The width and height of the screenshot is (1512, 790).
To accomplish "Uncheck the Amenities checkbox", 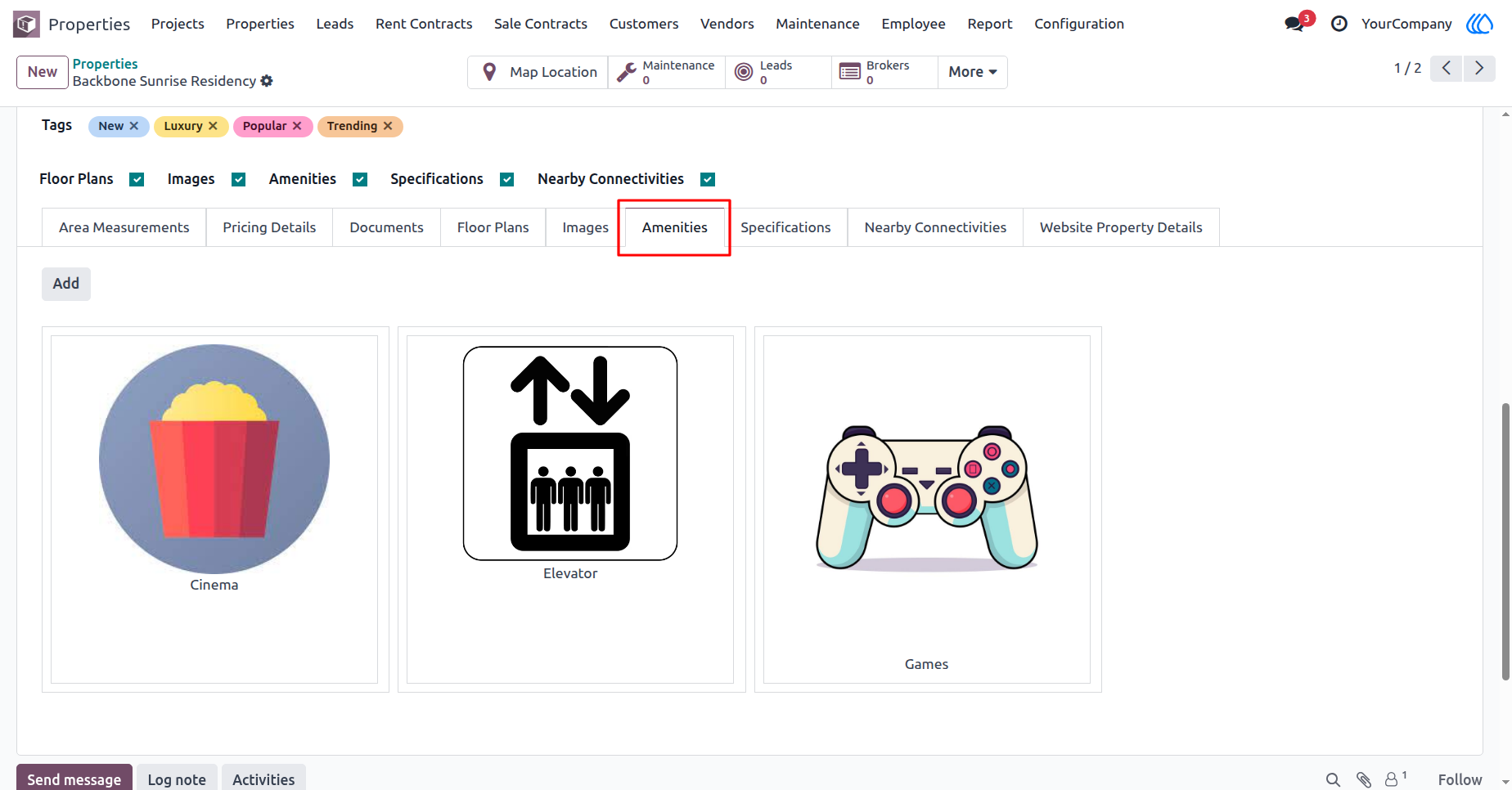I will (x=360, y=179).
